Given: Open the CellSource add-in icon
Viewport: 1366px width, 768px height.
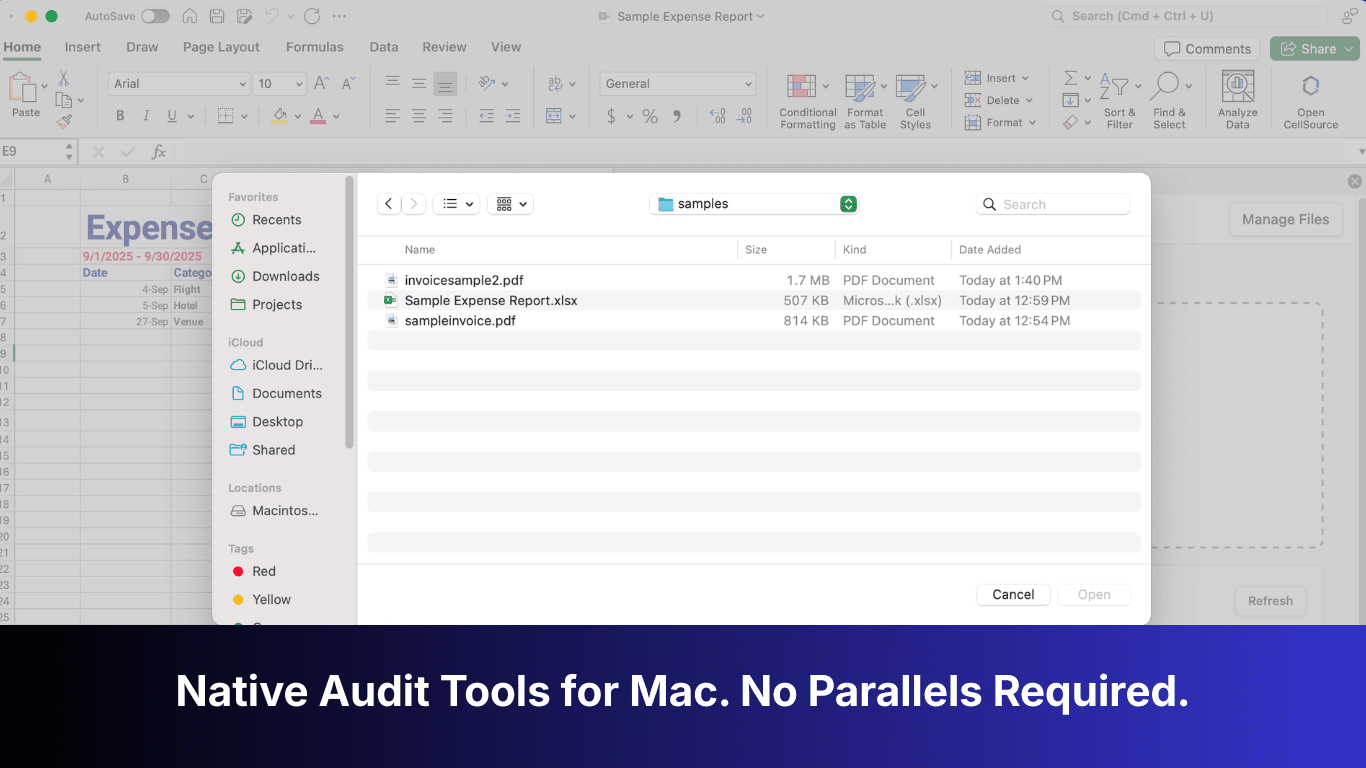Looking at the screenshot, I should point(1310,86).
